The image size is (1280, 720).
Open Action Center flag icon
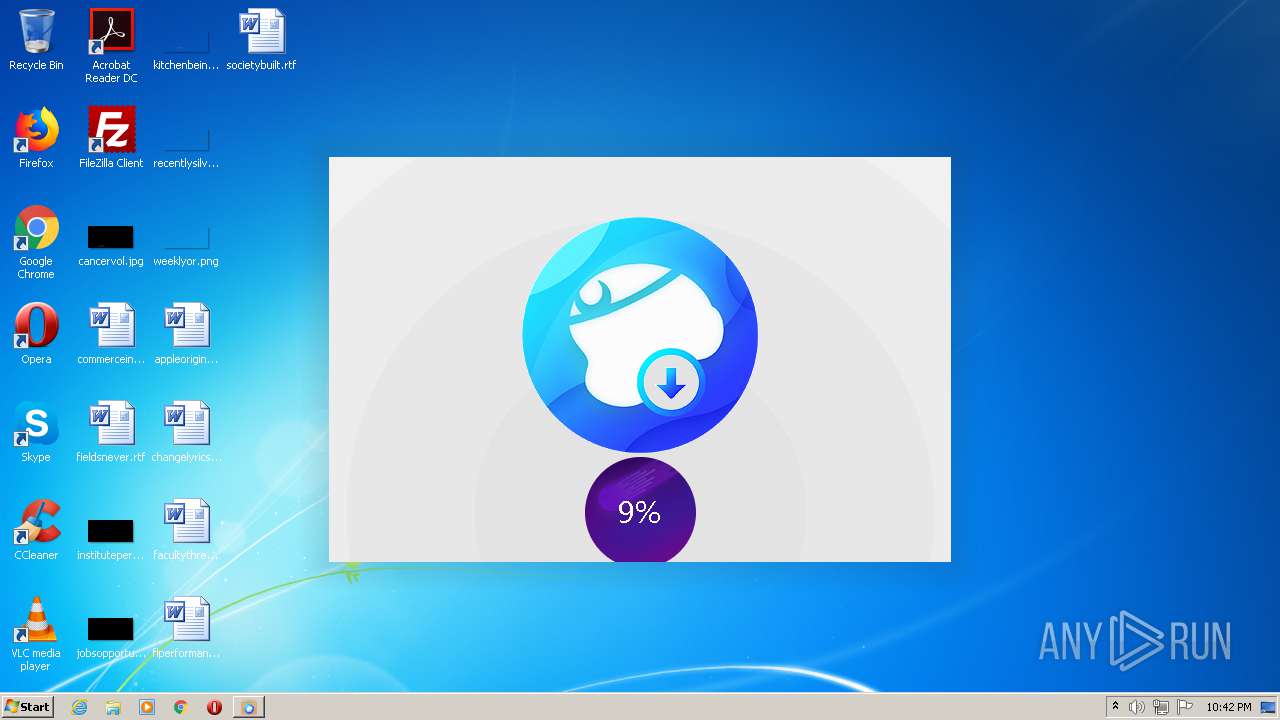click(x=1185, y=707)
